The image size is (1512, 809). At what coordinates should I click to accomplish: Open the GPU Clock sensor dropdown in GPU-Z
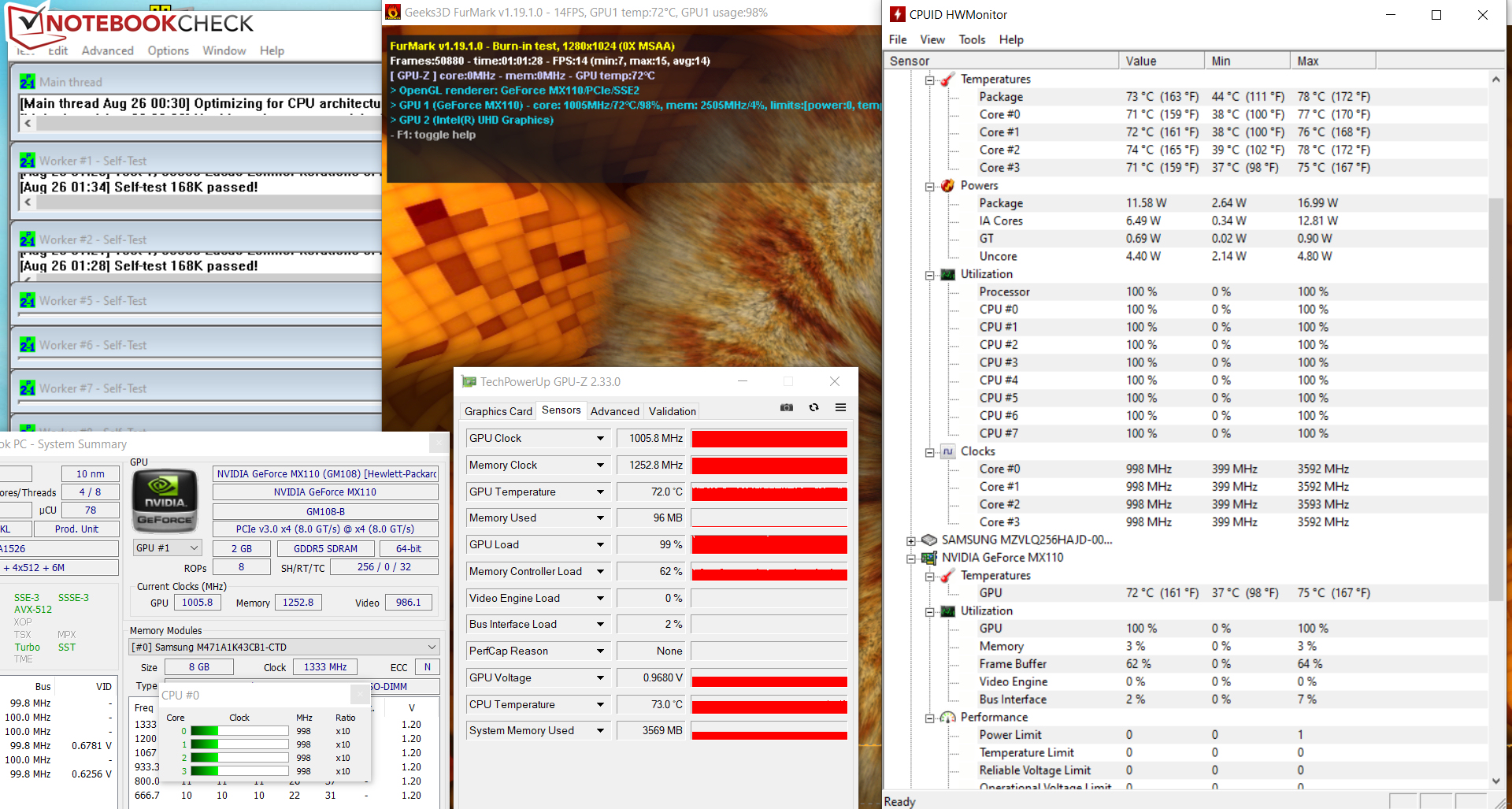pyautogui.click(x=600, y=438)
